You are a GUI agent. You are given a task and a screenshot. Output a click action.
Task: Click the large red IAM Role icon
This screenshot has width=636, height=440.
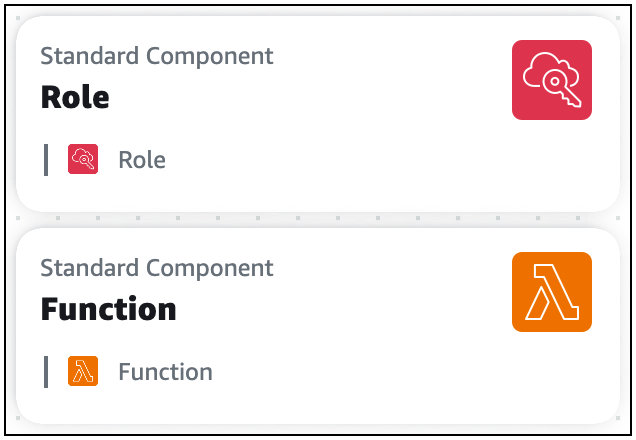click(551, 80)
